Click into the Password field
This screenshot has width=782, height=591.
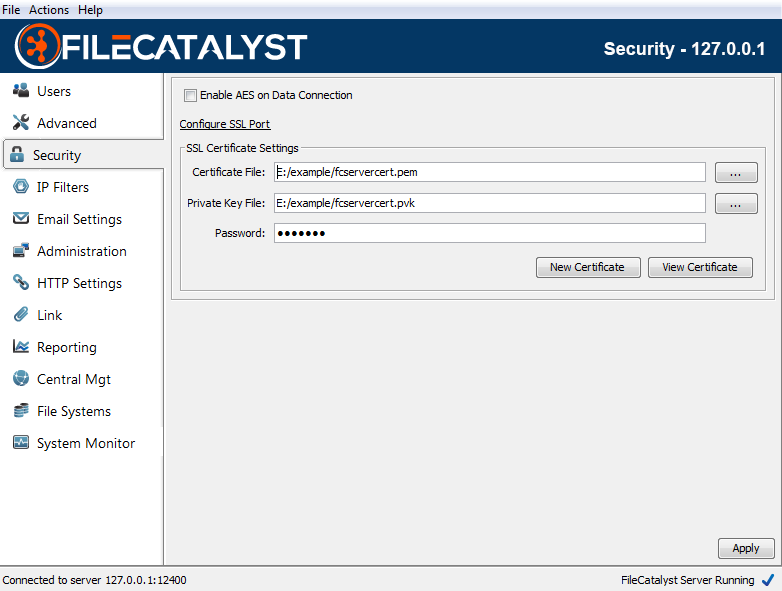[490, 233]
